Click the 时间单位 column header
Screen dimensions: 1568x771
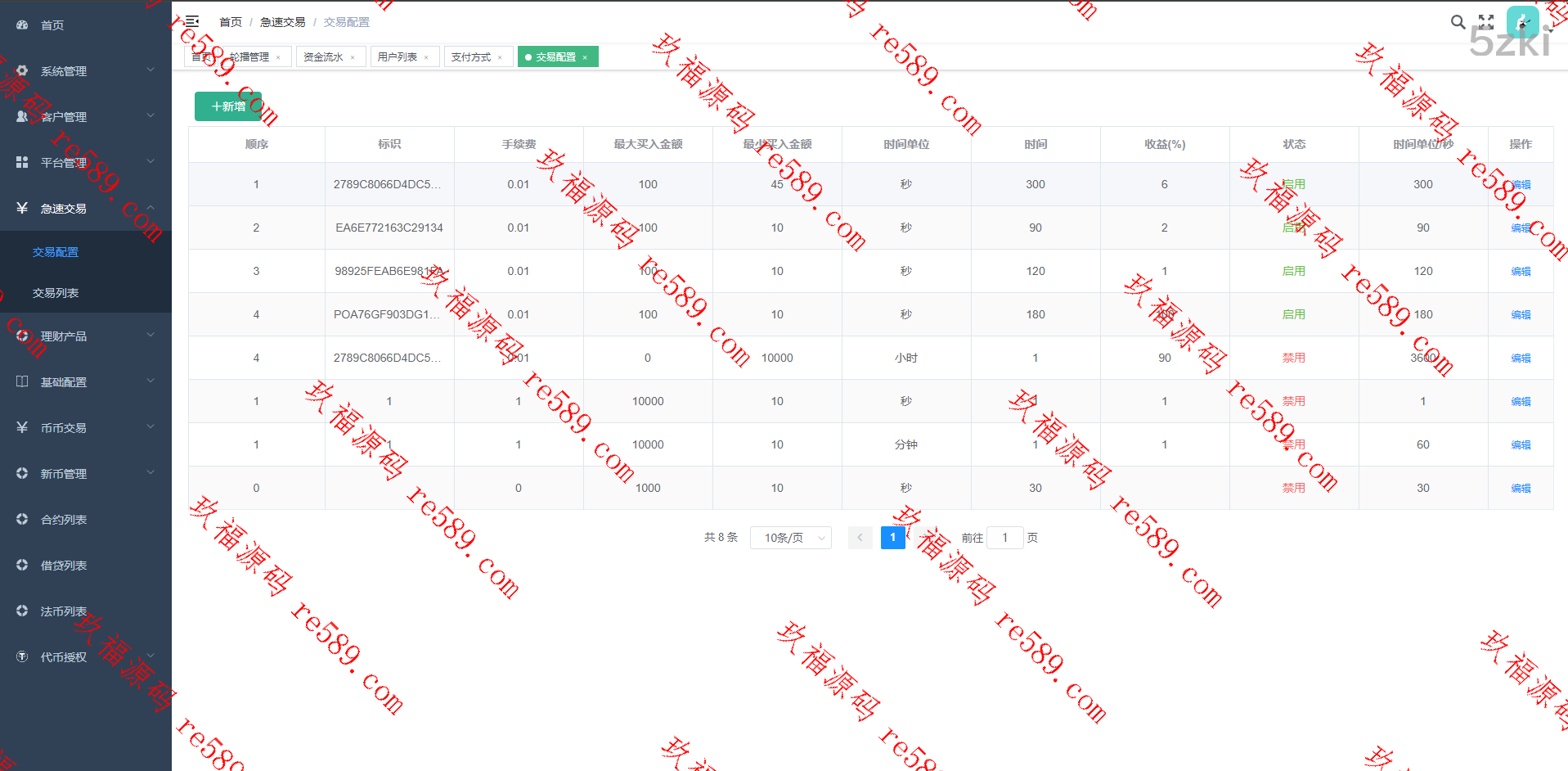tap(906, 144)
